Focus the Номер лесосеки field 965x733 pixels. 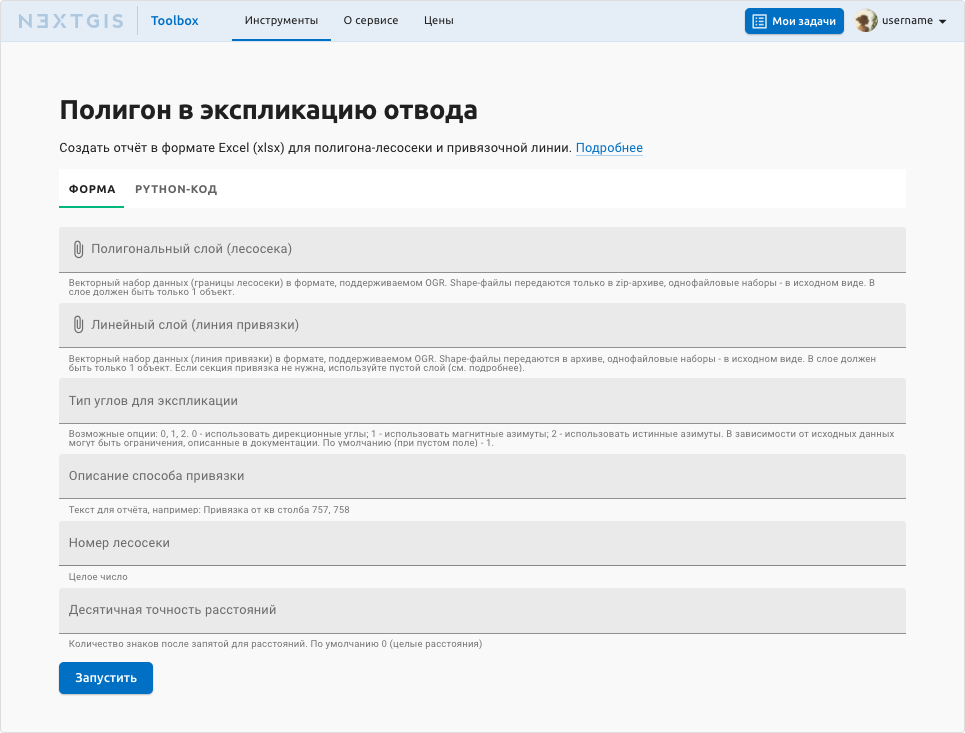482,543
